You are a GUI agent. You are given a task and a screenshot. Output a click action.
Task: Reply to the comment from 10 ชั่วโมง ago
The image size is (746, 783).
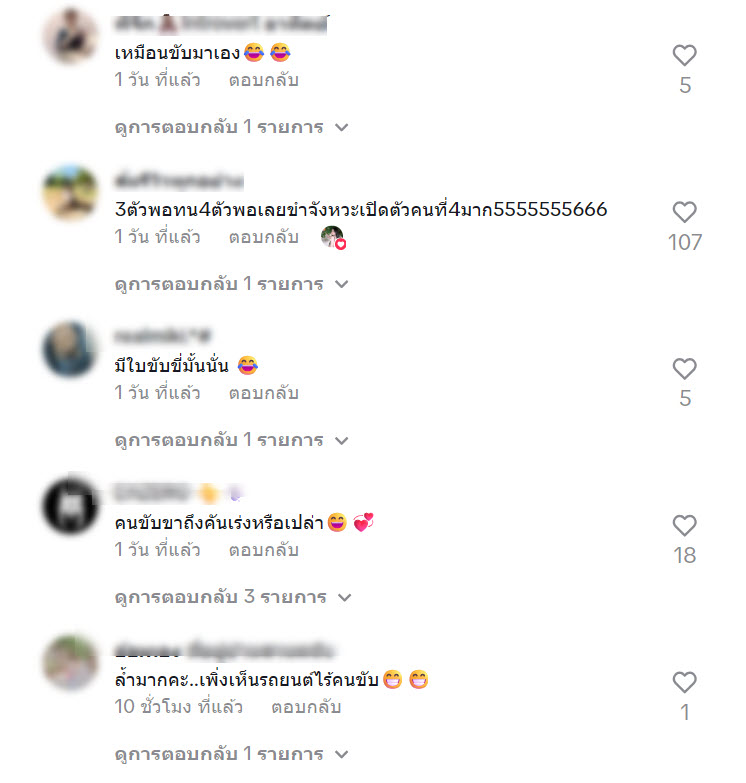[306, 707]
